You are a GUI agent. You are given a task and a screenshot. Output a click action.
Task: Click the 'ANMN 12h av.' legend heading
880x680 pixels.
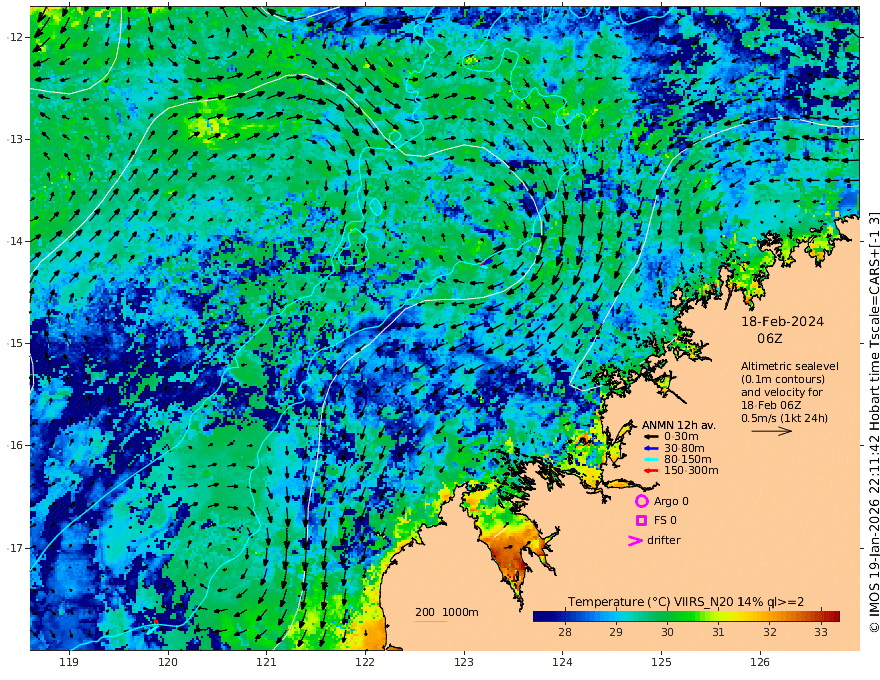tap(679, 425)
